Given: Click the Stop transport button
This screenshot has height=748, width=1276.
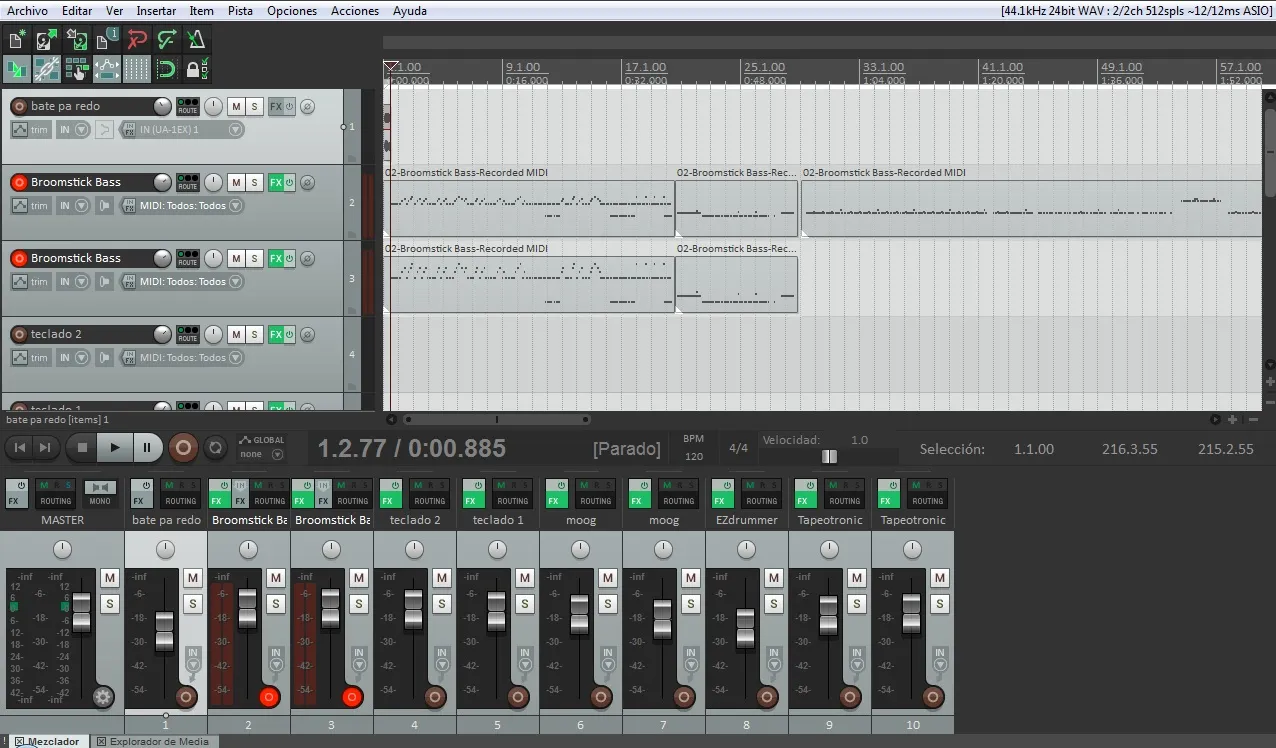Looking at the screenshot, I should [x=83, y=448].
